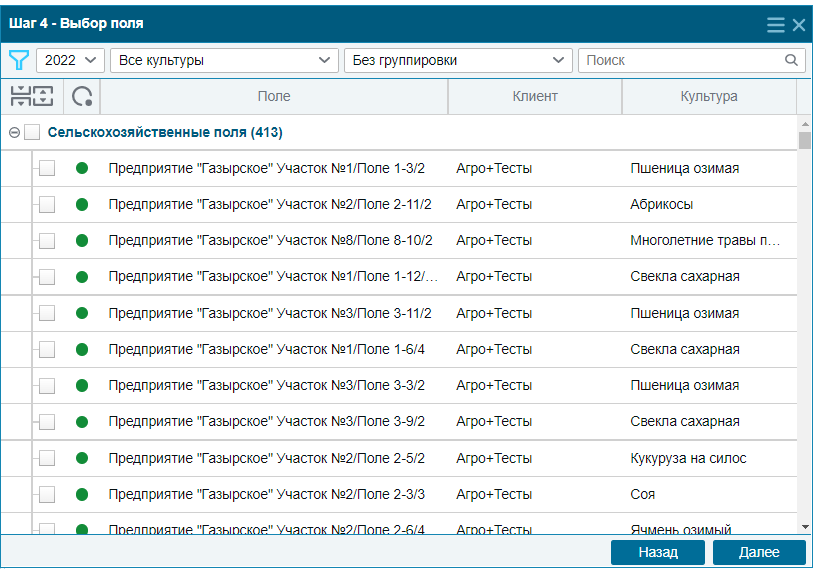Open the 2022 year dropdown
Screen dimensions: 814x569
[x=70, y=60]
